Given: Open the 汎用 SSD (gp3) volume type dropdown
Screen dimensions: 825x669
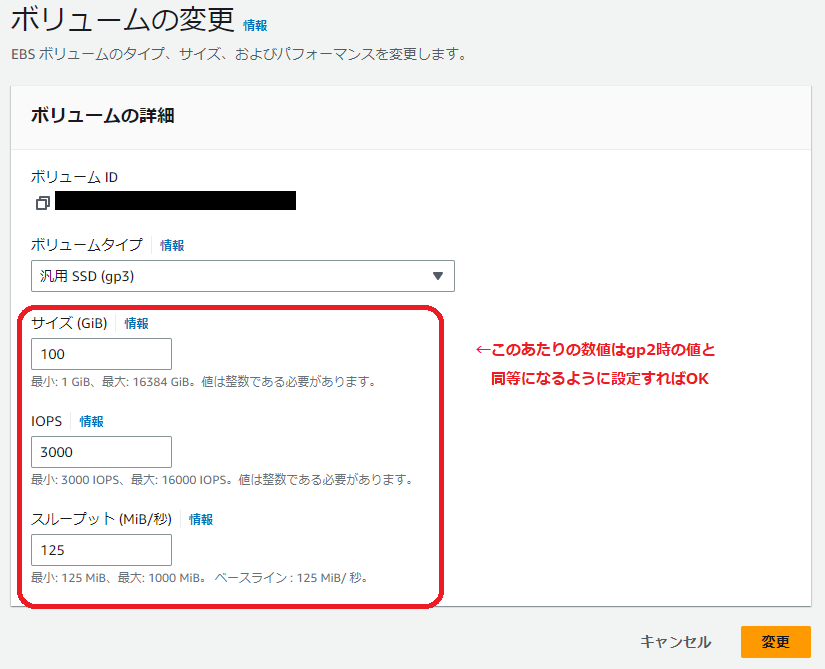Looking at the screenshot, I should [x=240, y=276].
